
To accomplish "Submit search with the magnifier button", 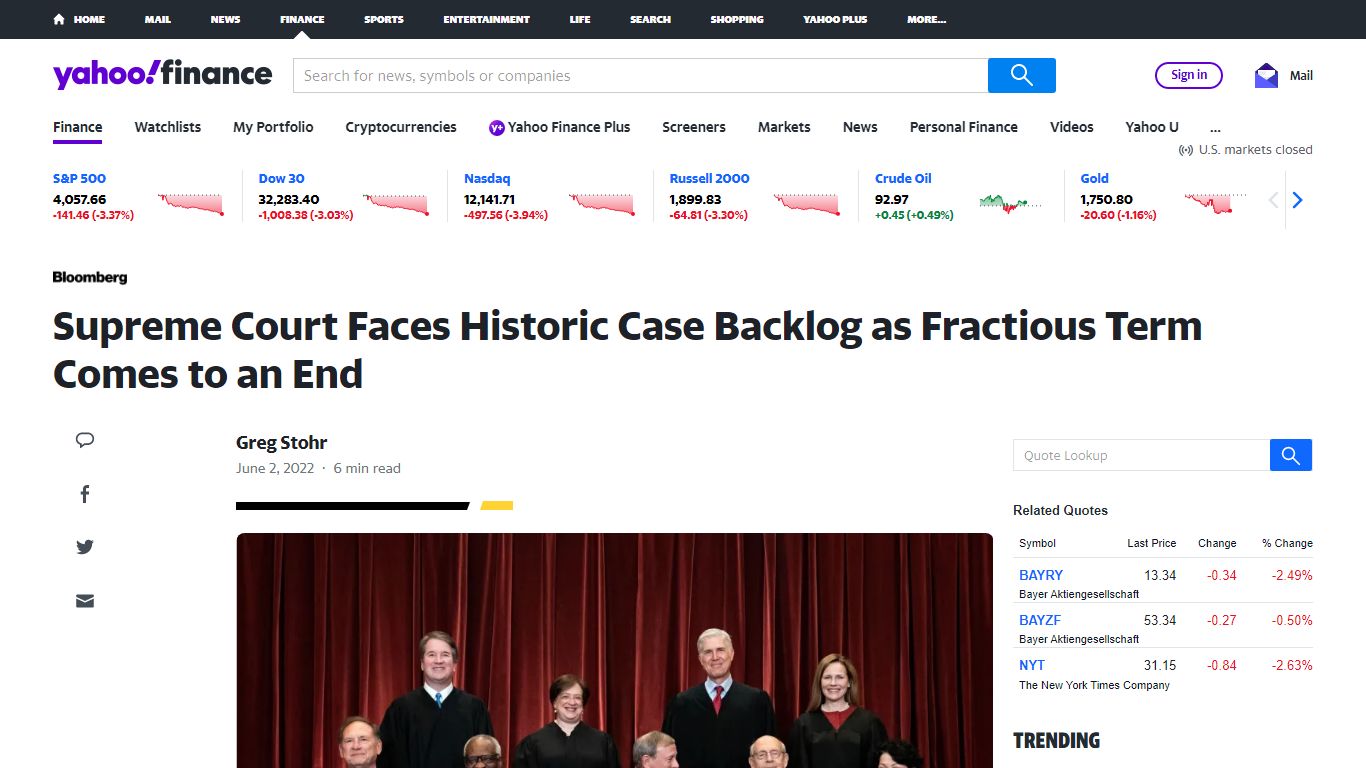I will [x=1021, y=75].
